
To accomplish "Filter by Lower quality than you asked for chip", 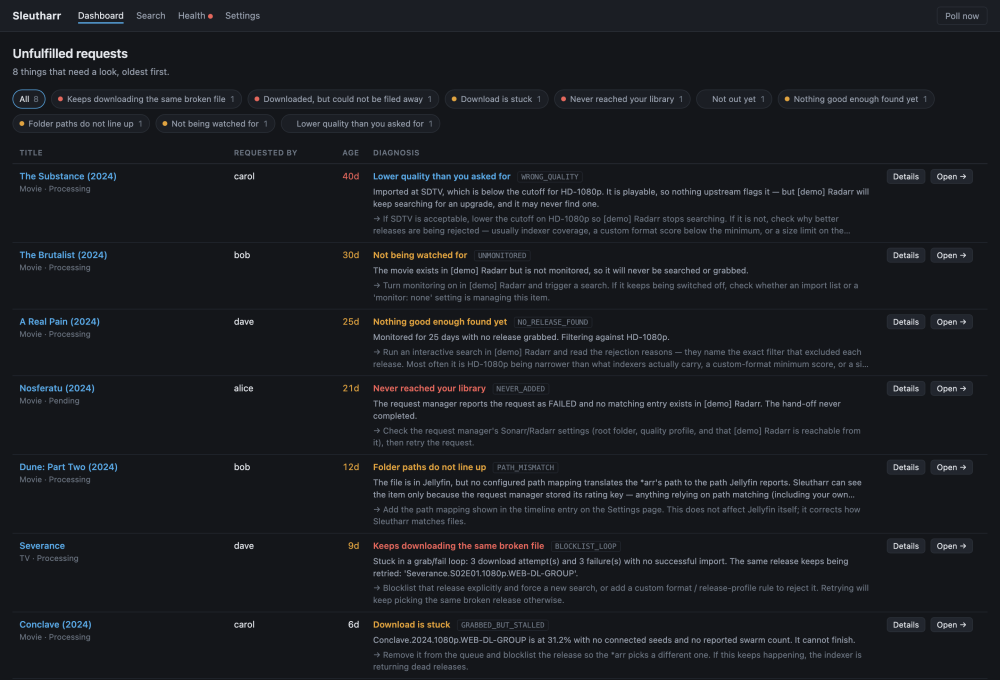I will pyautogui.click(x=360, y=124).
